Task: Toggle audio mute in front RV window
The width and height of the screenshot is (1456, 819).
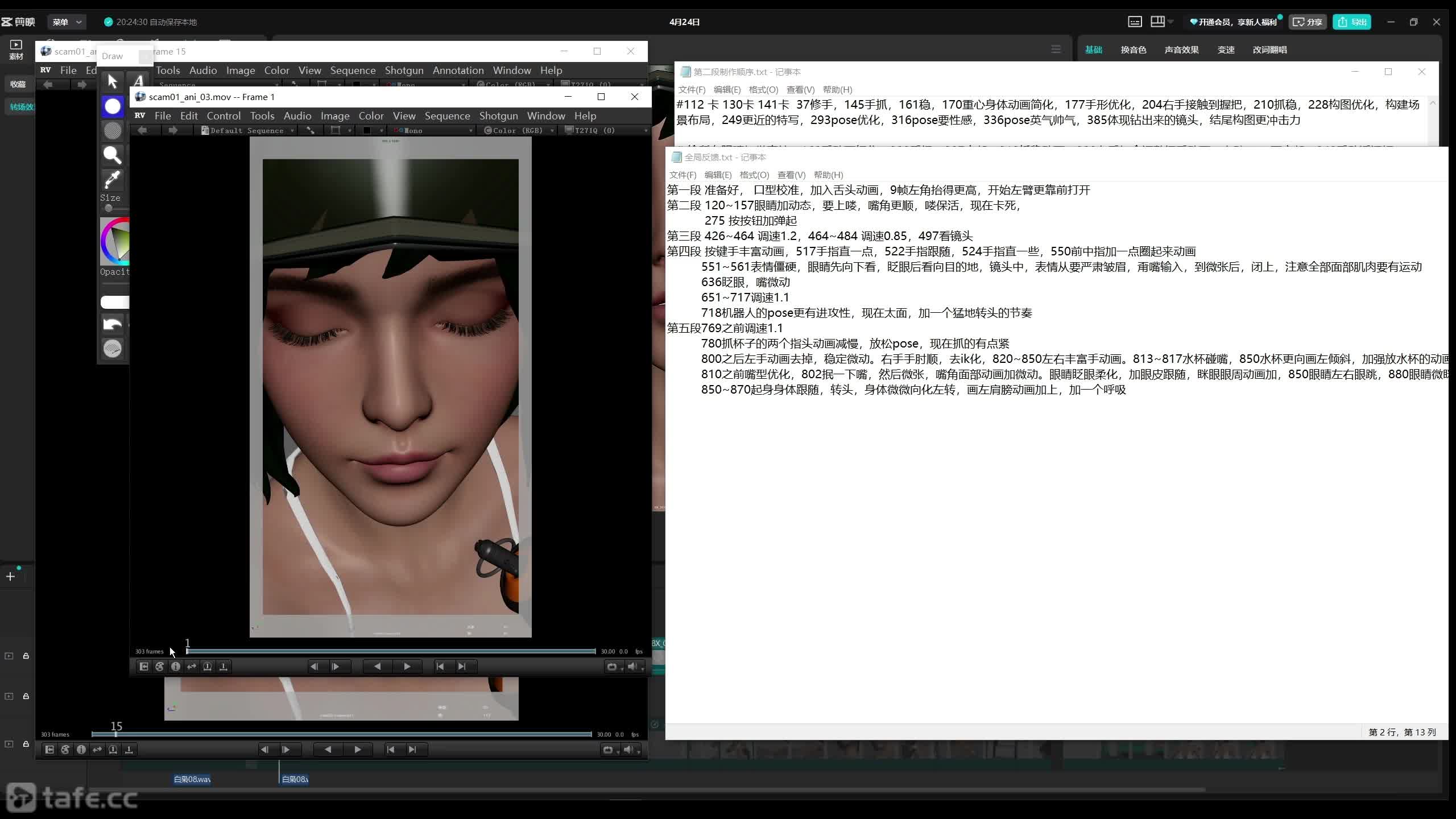Action: tap(632, 667)
